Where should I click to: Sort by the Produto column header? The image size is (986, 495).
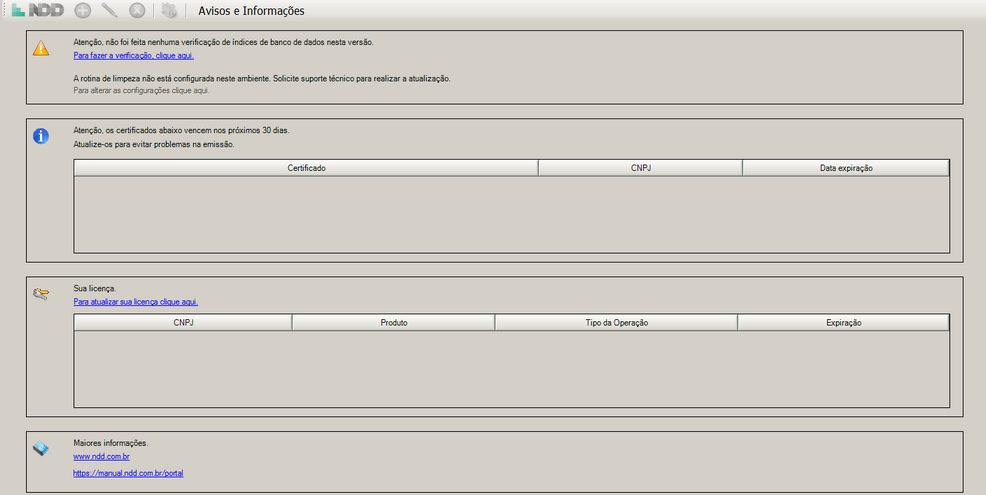click(x=394, y=323)
